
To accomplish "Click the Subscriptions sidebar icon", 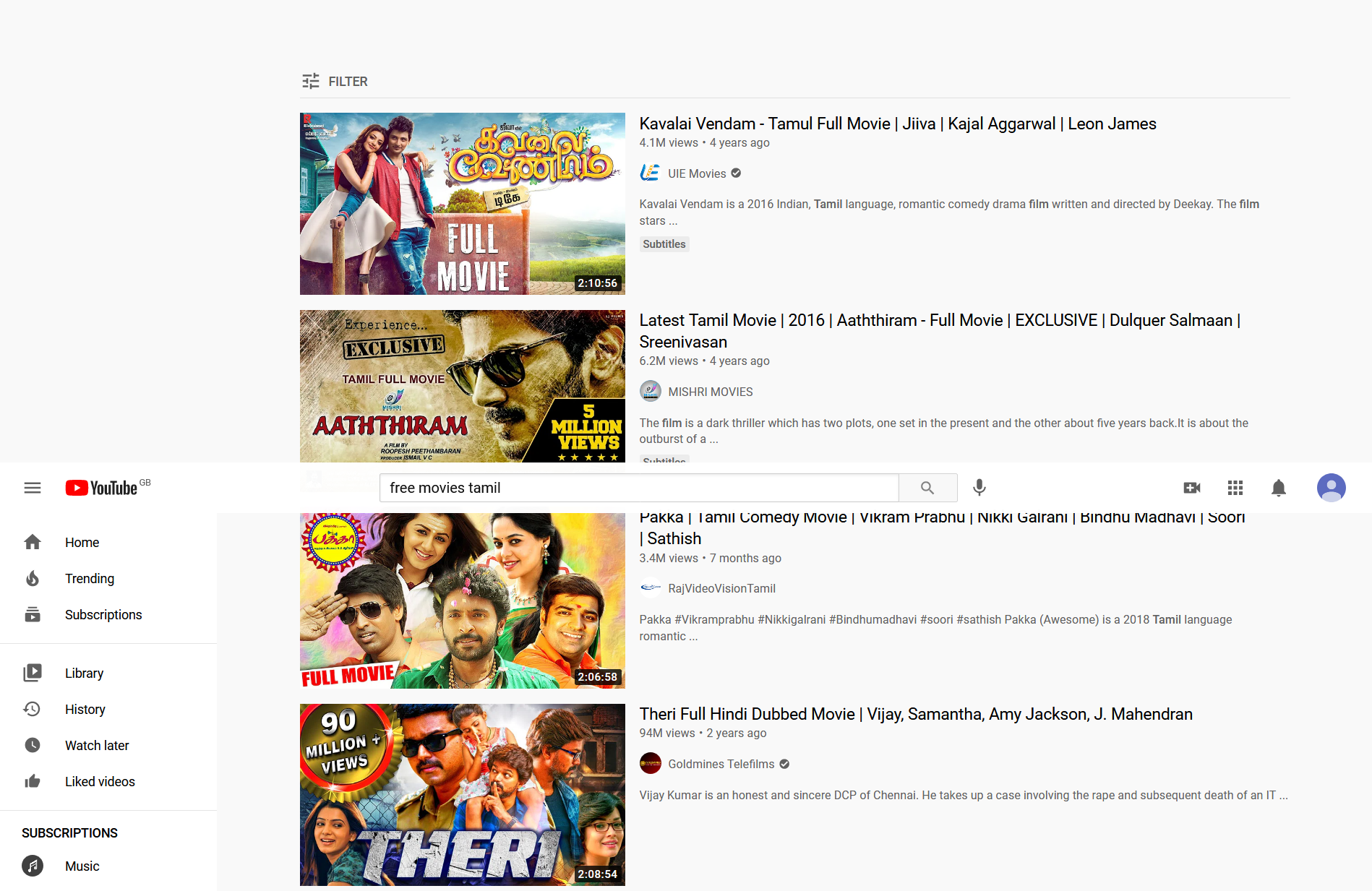I will click(x=33, y=614).
